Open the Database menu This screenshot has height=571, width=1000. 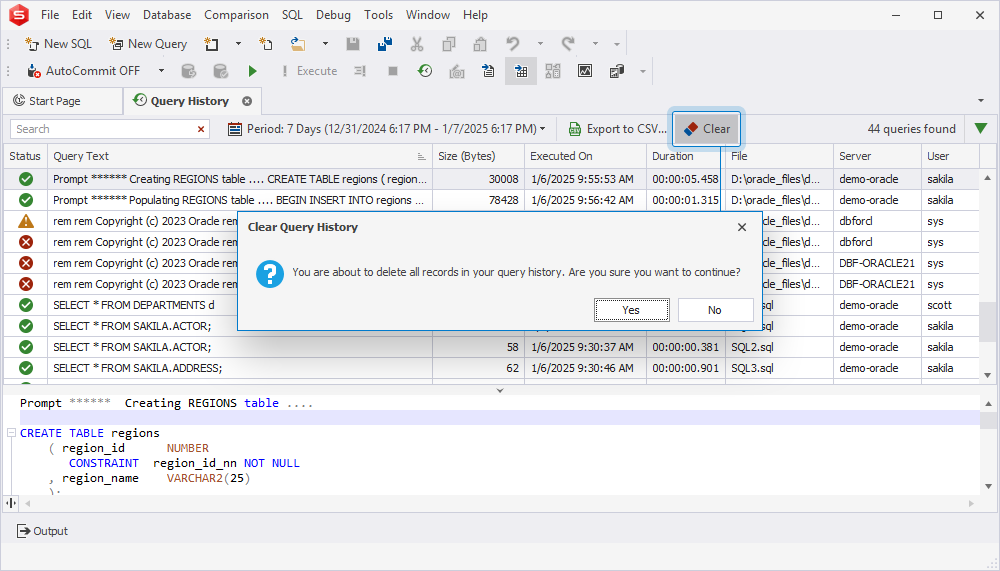point(167,15)
